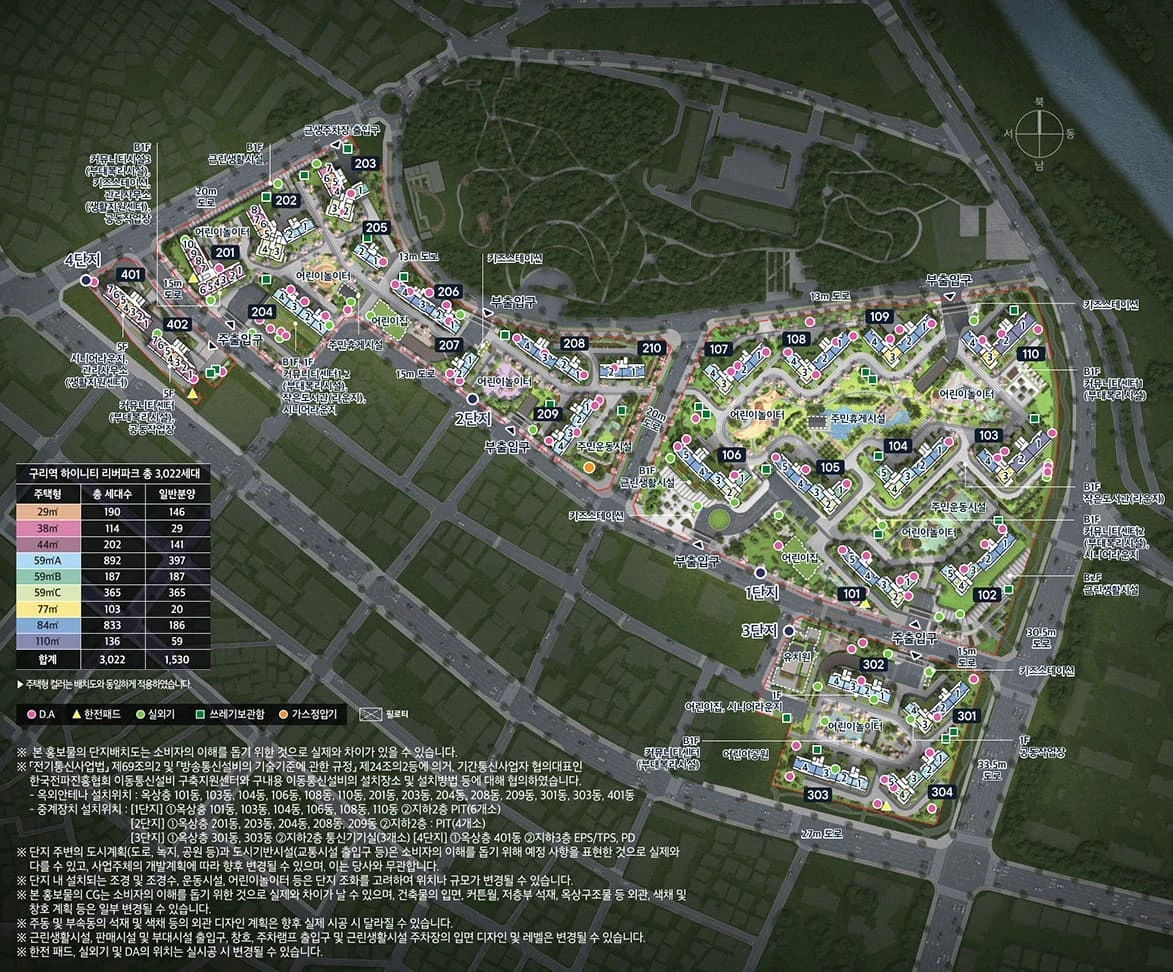Click the 59㎡A light-blue color cell
This screenshot has width=1173, height=972.
point(47,560)
